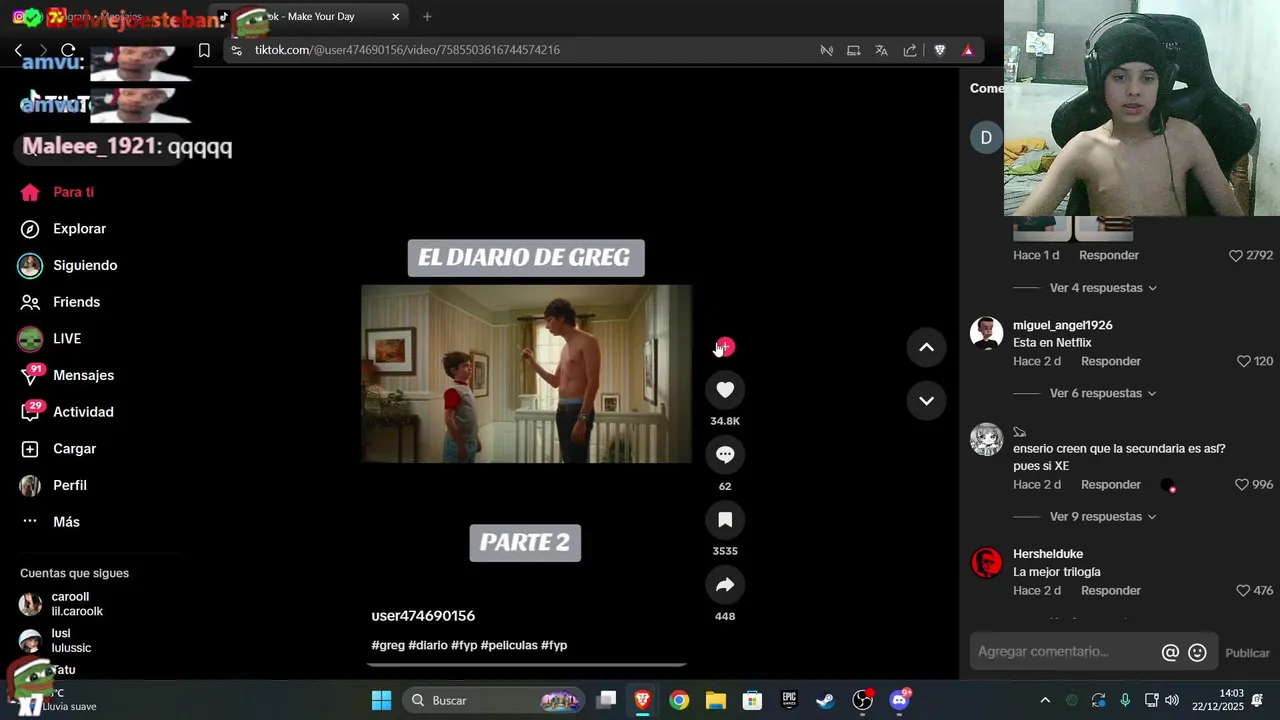This screenshot has width=1280, height=720.
Task: Share page link icon in address bar
Action: [x=910, y=50]
